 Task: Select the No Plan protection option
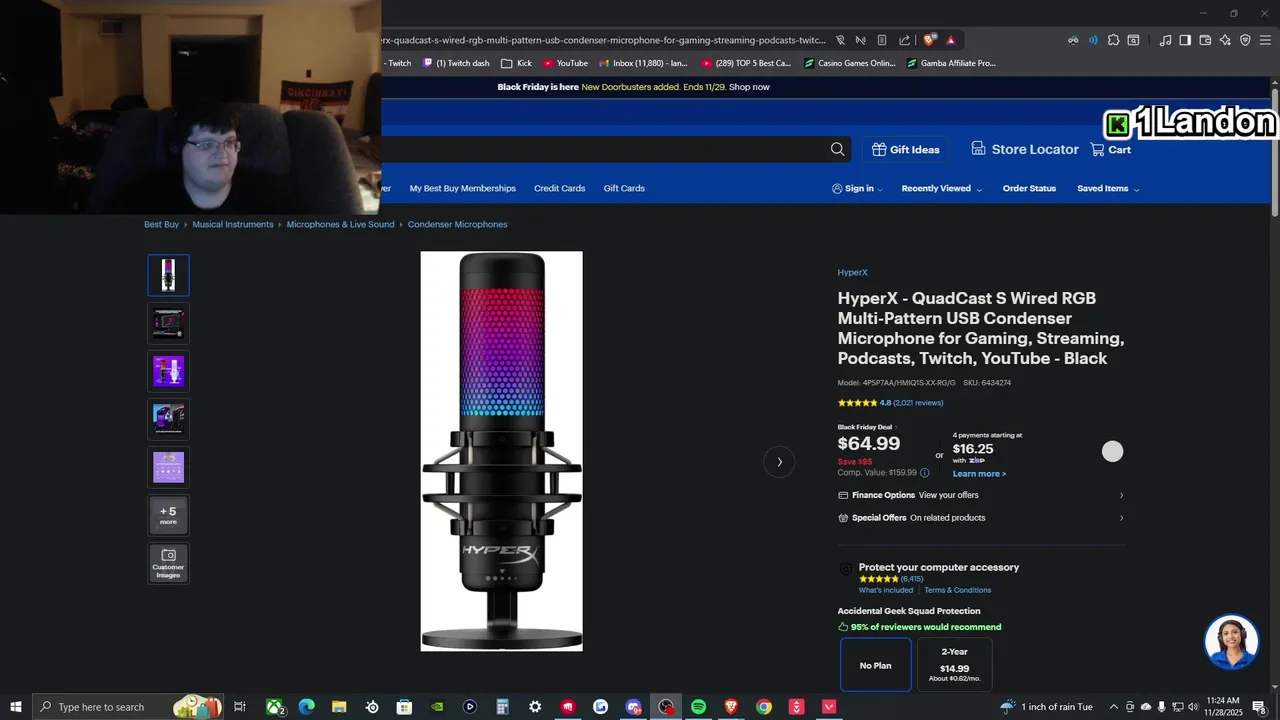875,665
